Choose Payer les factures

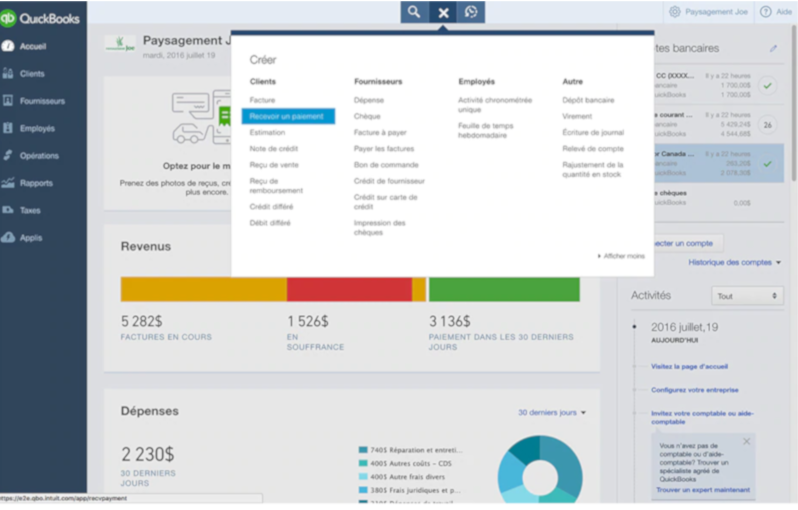[x=384, y=149]
